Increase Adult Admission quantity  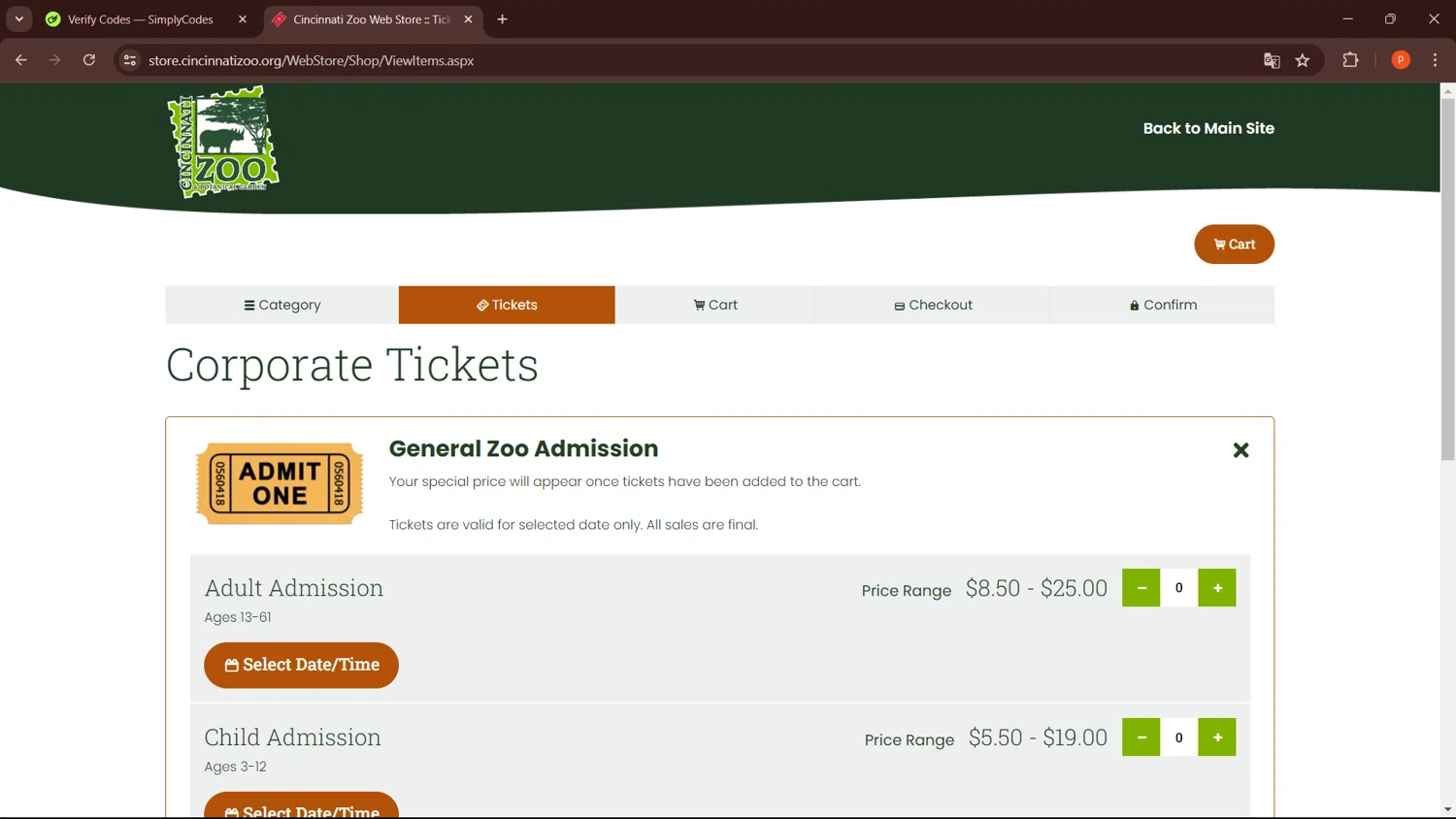pos(1217,588)
